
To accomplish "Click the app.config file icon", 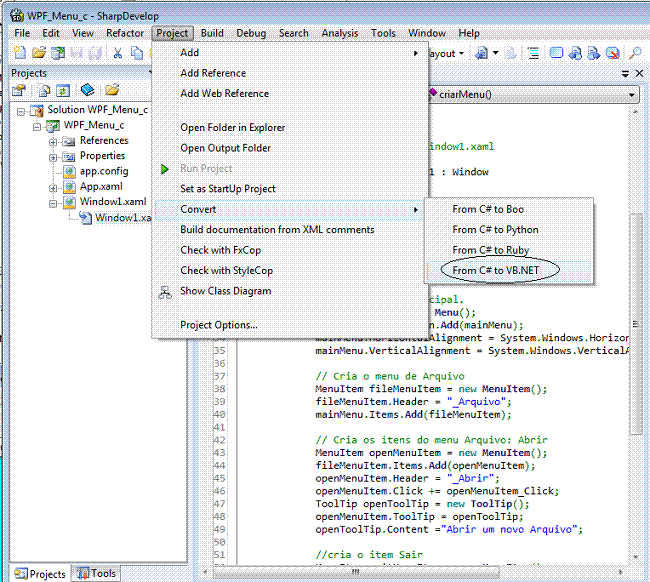I will tap(69, 171).
